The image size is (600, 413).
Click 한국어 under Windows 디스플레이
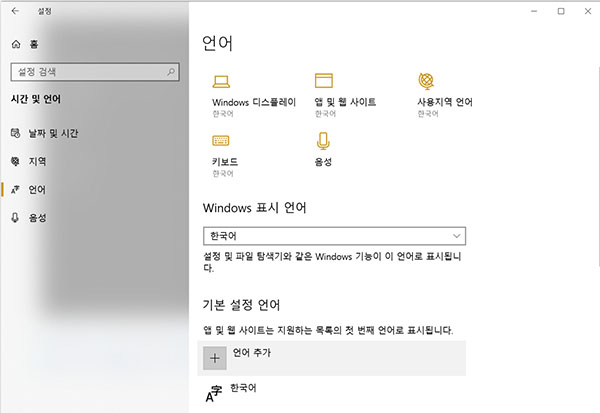click(223, 114)
